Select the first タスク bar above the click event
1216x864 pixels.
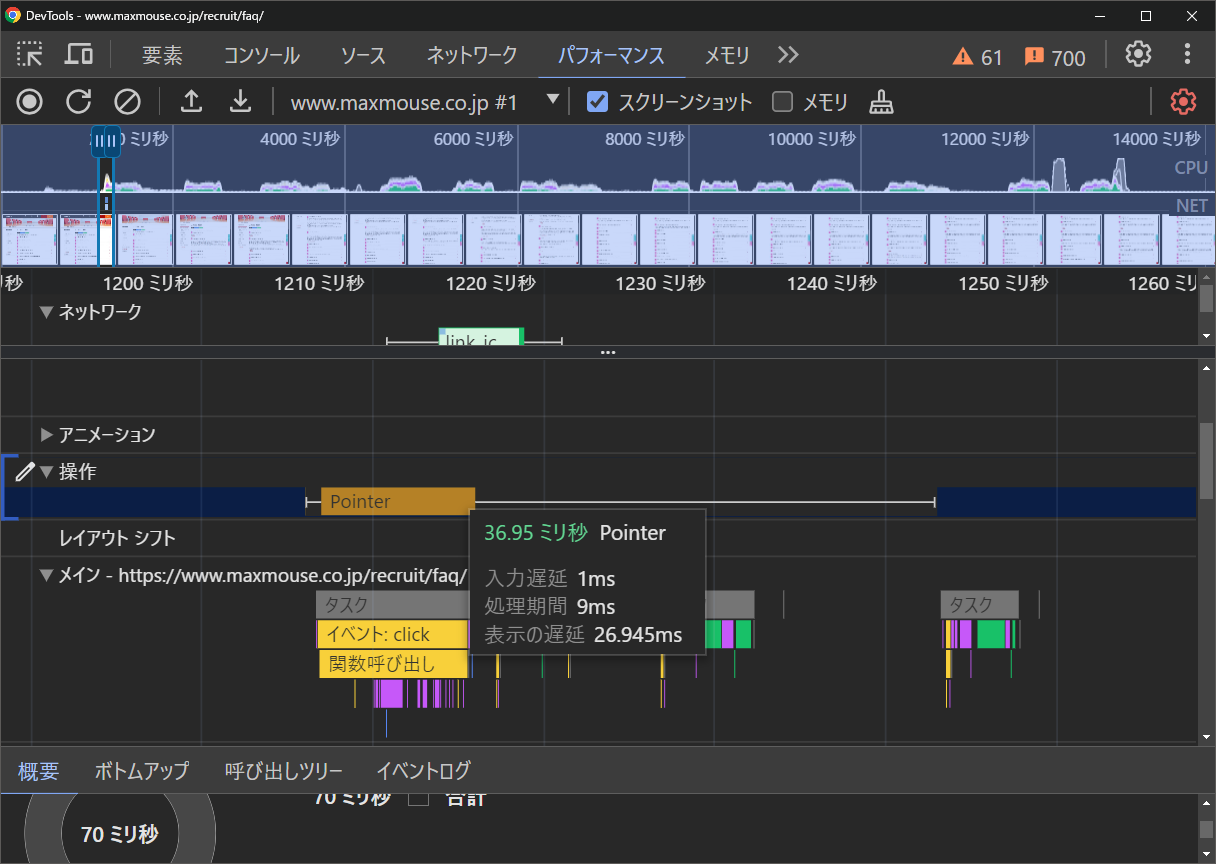(x=392, y=604)
